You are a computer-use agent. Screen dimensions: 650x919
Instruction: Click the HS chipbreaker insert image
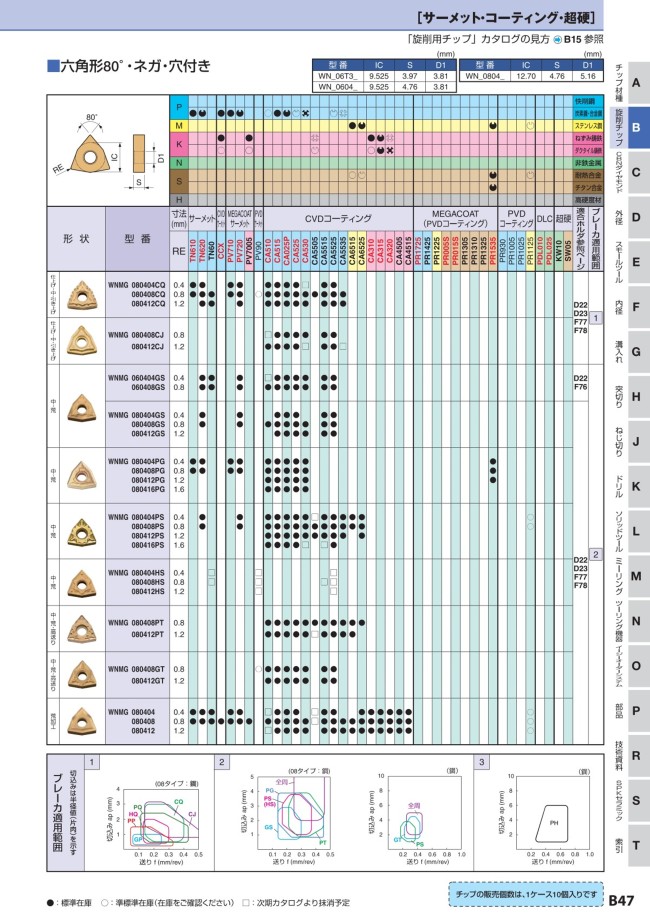tap(76, 582)
